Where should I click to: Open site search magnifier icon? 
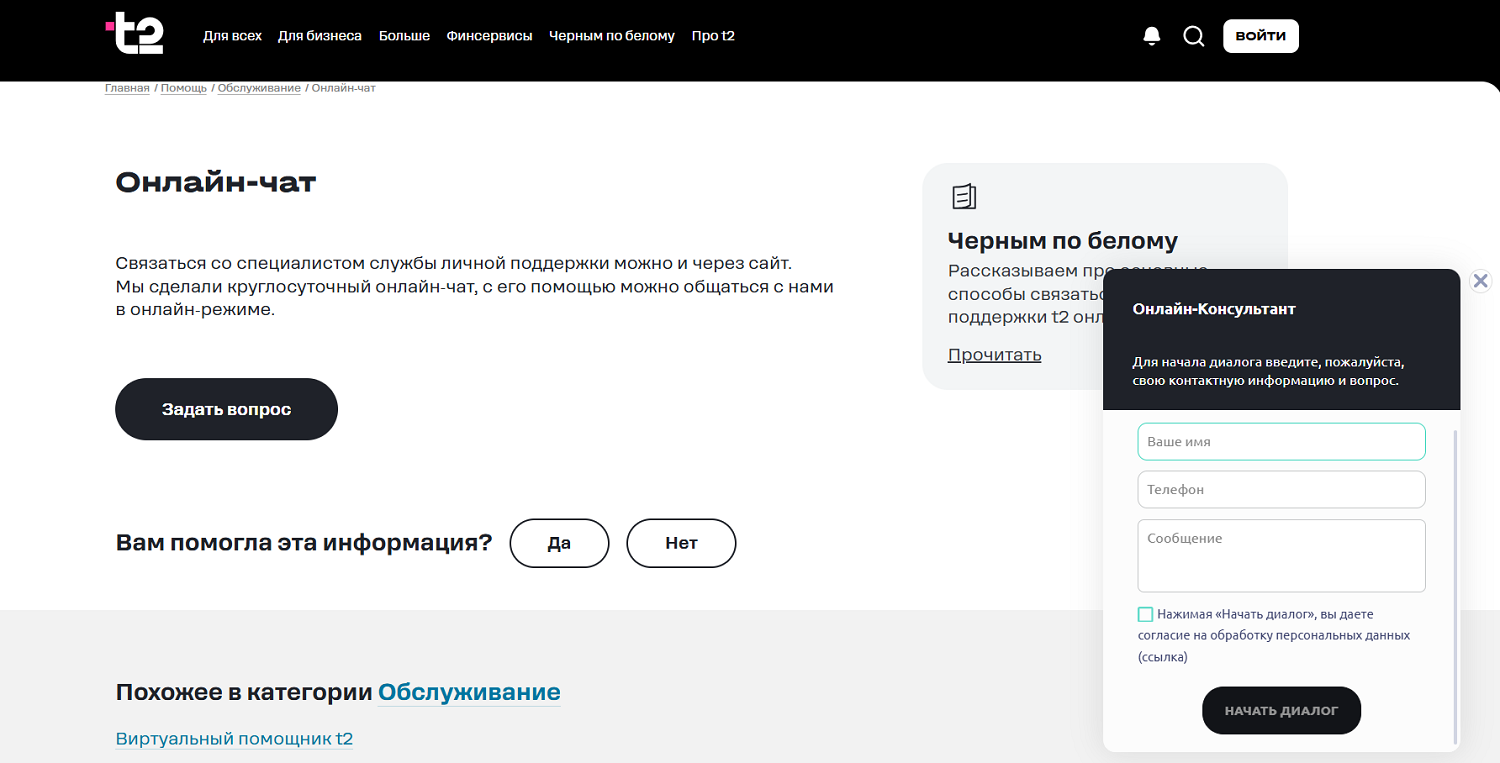(x=1194, y=36)
